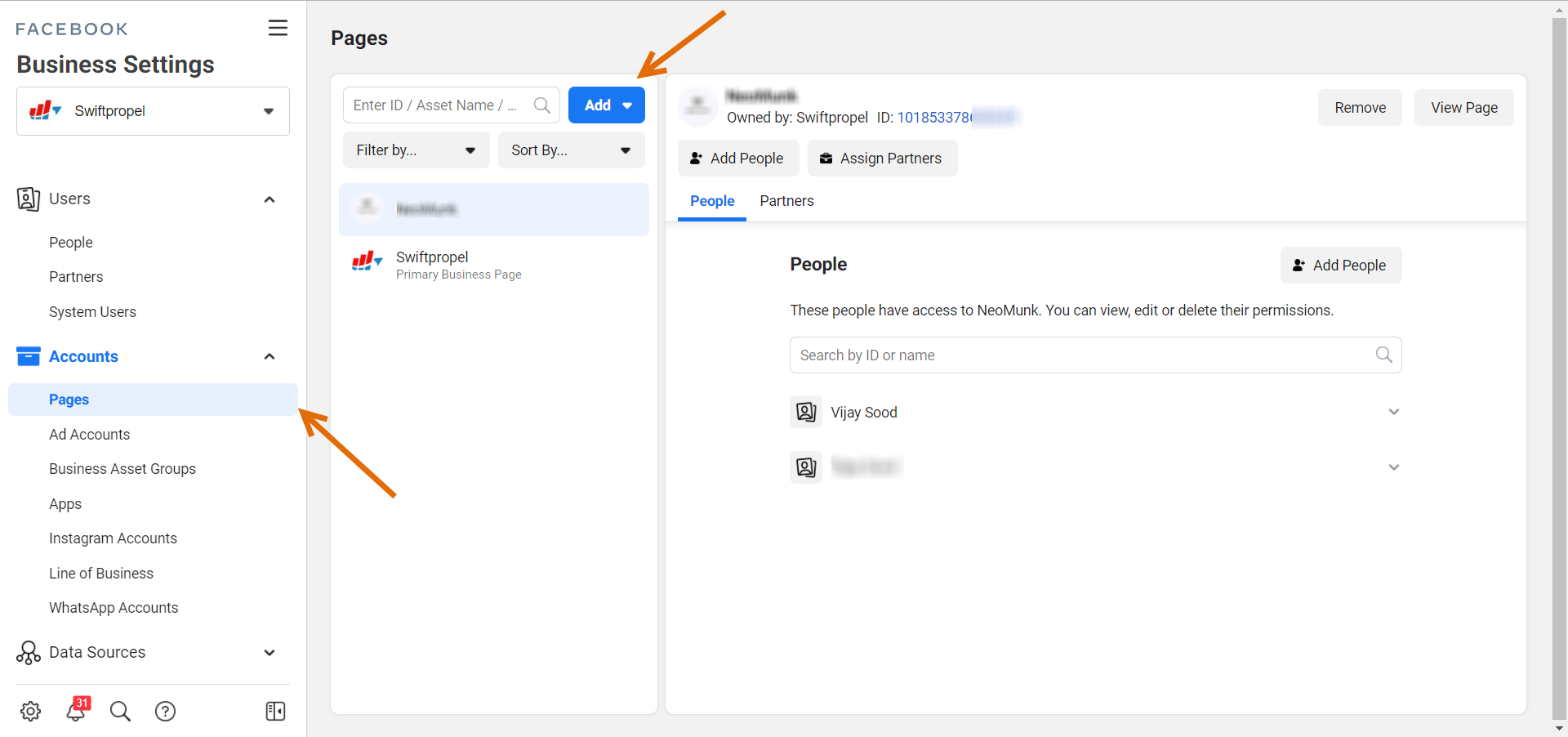
Task: Switch to the Partners tab
Action: pyautogui.click(x=786, y=201)
